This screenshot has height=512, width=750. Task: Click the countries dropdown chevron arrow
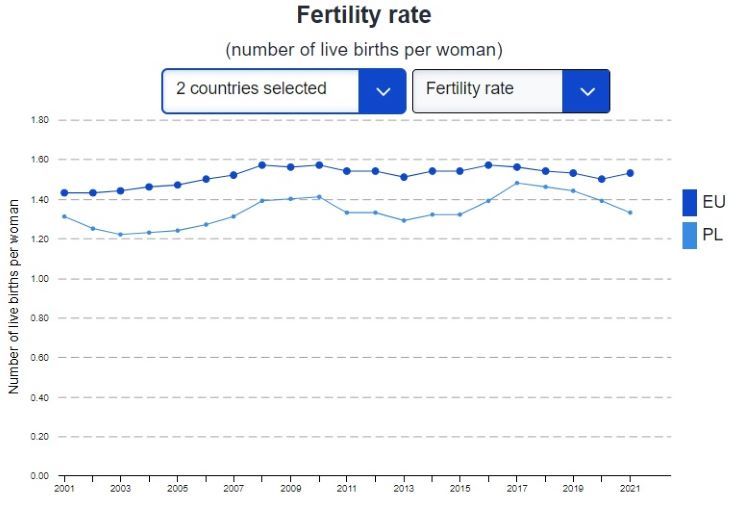click(383, 91)
